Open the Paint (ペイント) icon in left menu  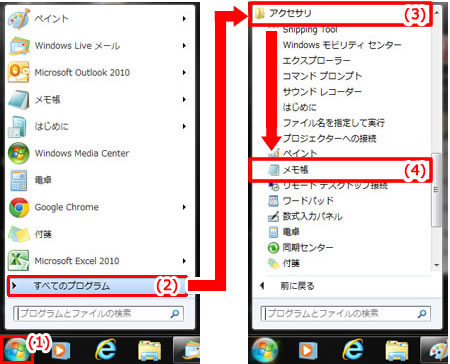coord(18,19)
